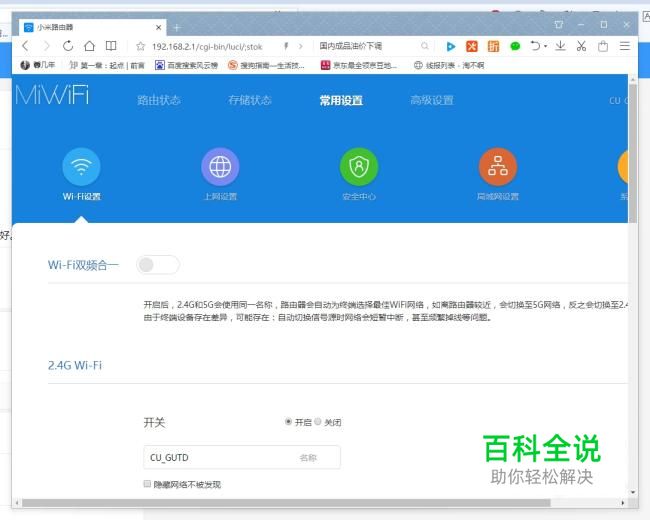The image size is (650, 520).
Task: Open the 搜狗指南 bookmark
Action: (267, 65)
